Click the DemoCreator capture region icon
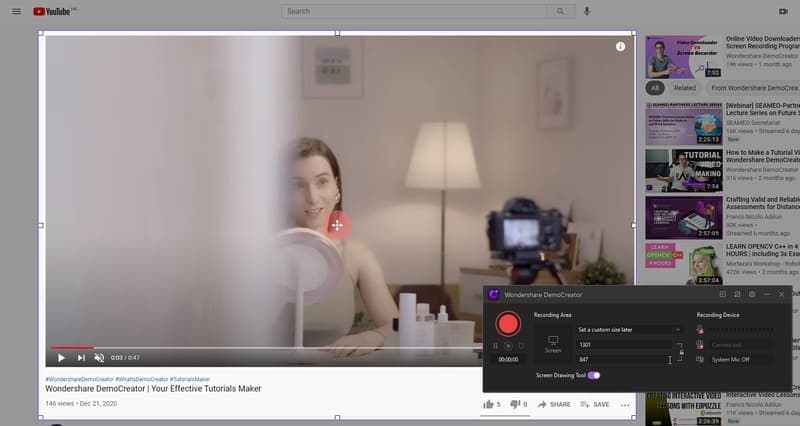This screenshot has height=426, width=800. coord(722,294)
